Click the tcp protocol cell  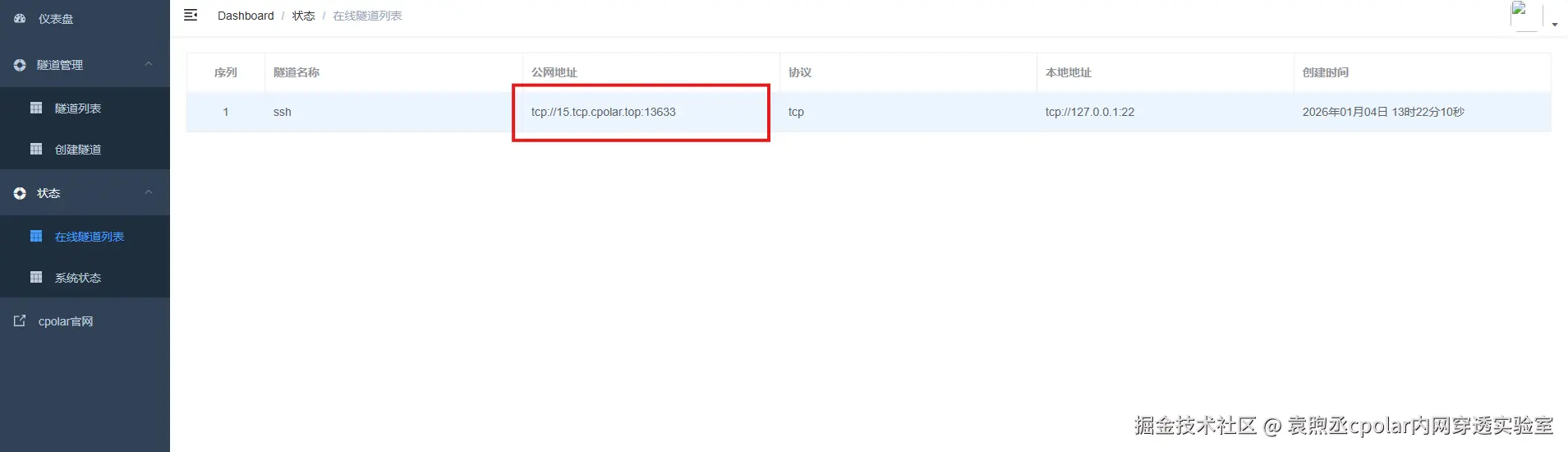796,112
